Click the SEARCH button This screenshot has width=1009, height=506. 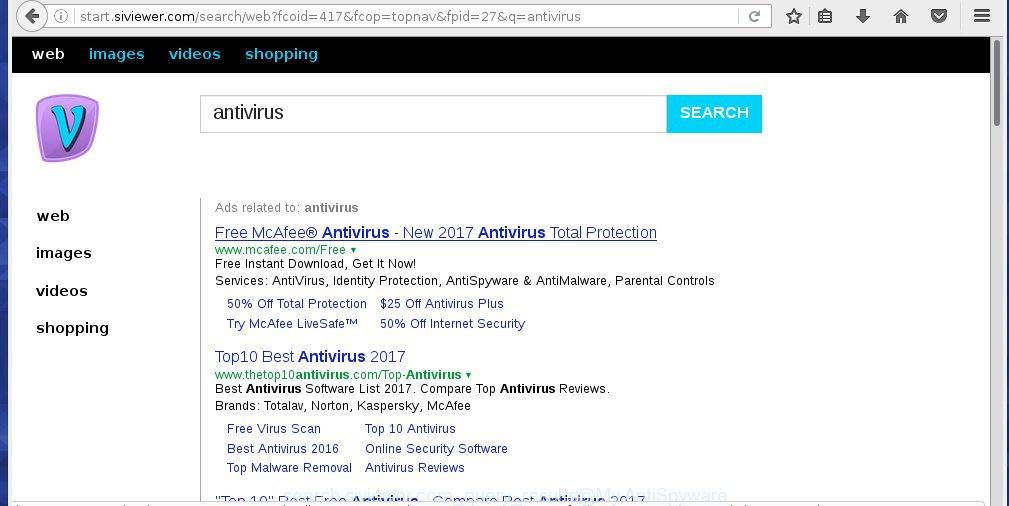(x=714, y=113)
